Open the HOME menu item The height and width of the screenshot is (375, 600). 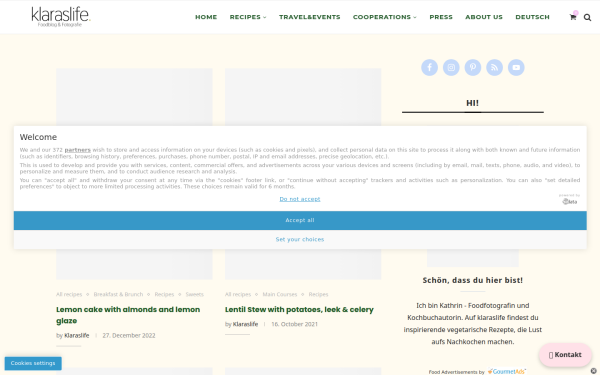206,17
